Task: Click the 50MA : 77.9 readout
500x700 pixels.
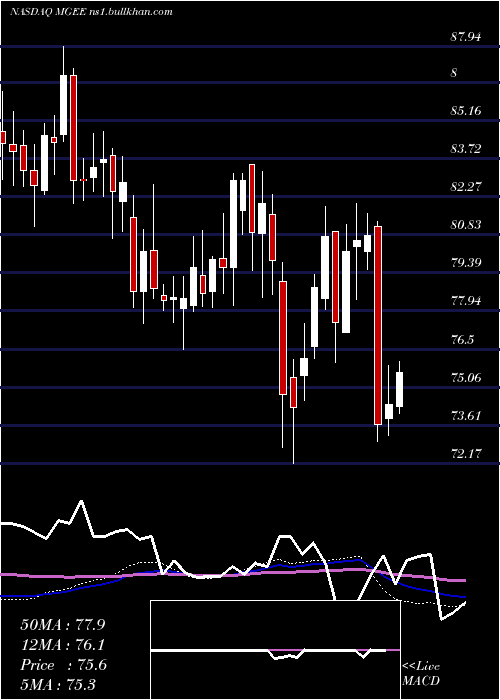Action: 63,625
